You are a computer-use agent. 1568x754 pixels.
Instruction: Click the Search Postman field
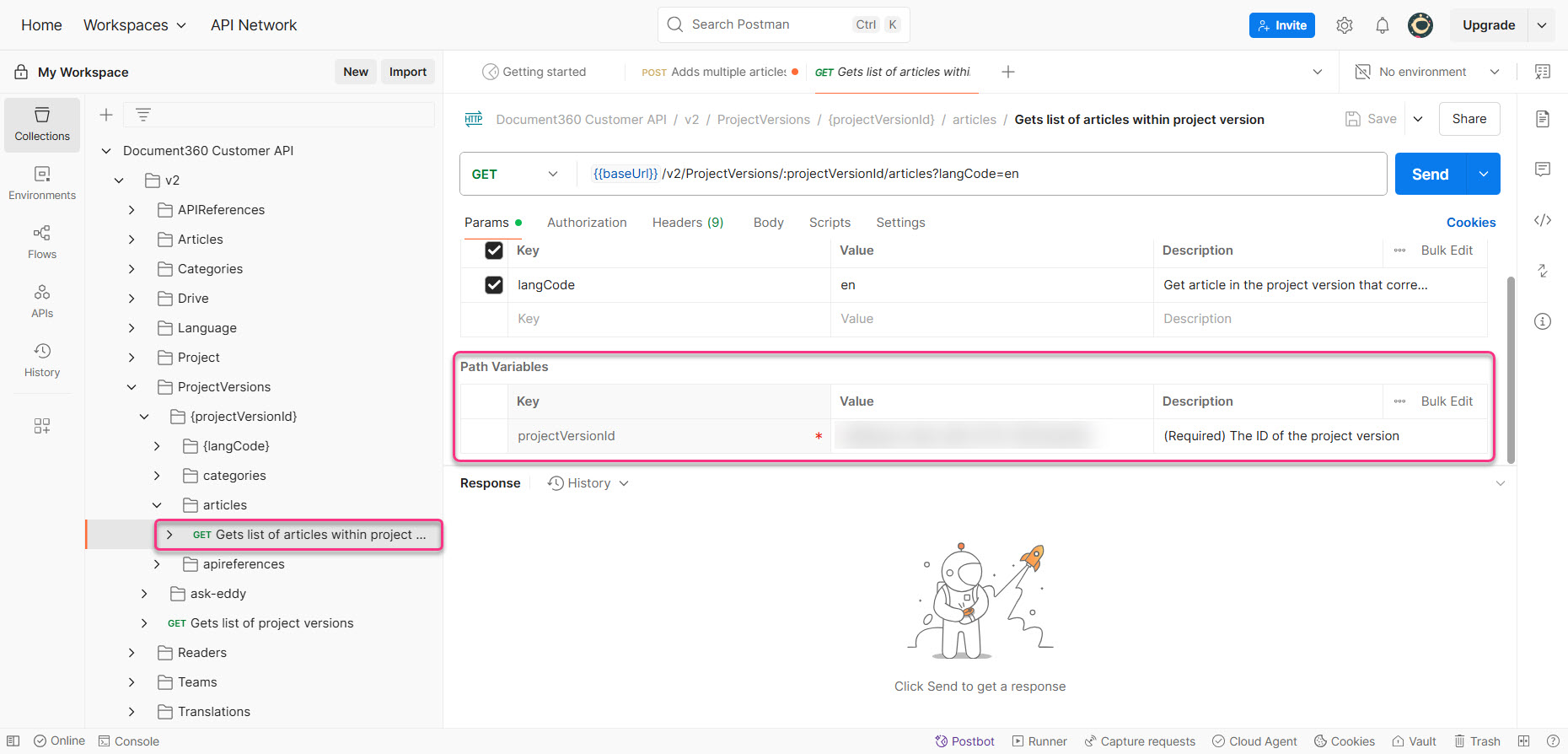click(x=784, y=24)
